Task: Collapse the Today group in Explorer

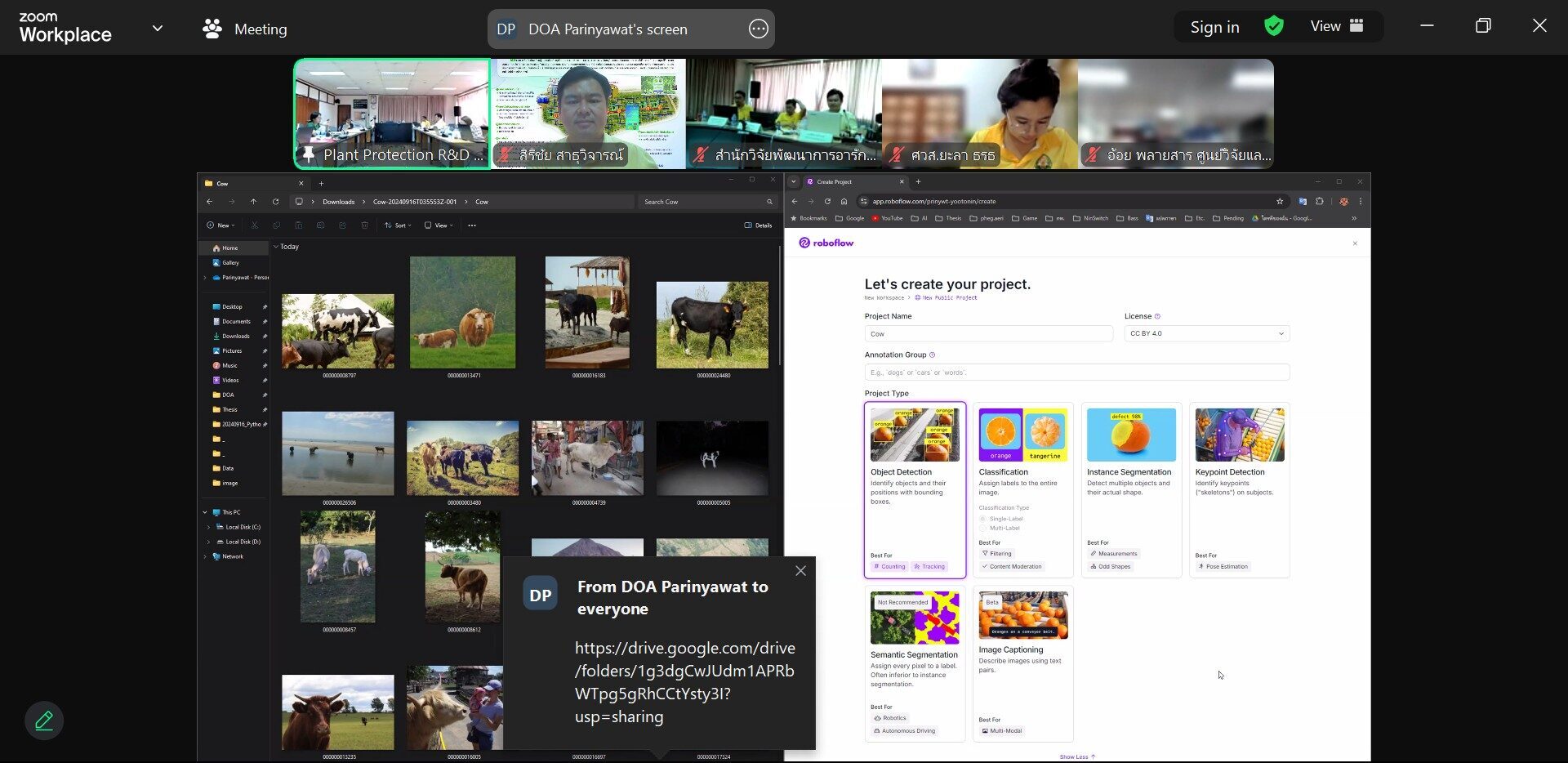Action: coord(276,247)
